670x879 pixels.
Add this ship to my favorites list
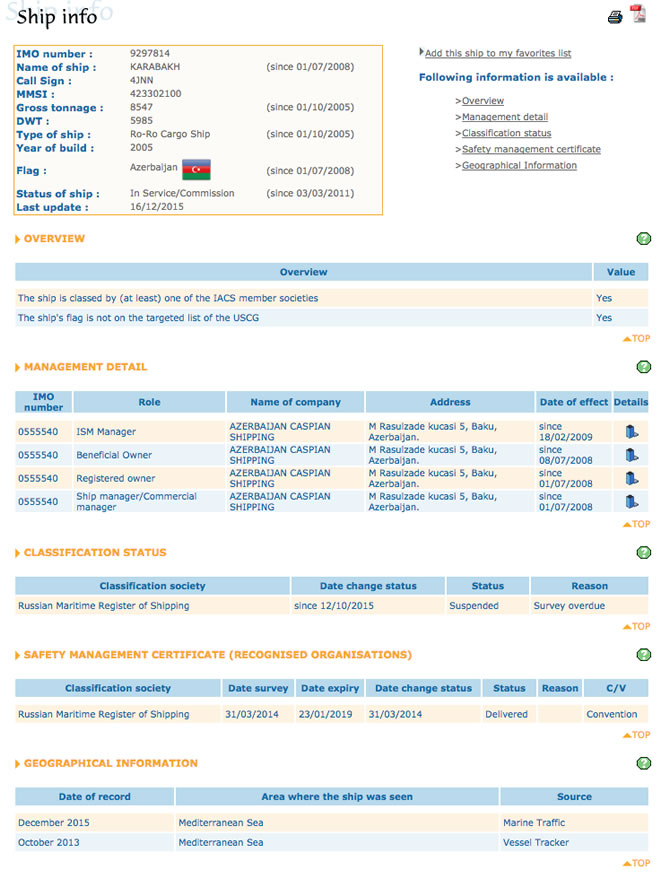(x=497, y=53)
